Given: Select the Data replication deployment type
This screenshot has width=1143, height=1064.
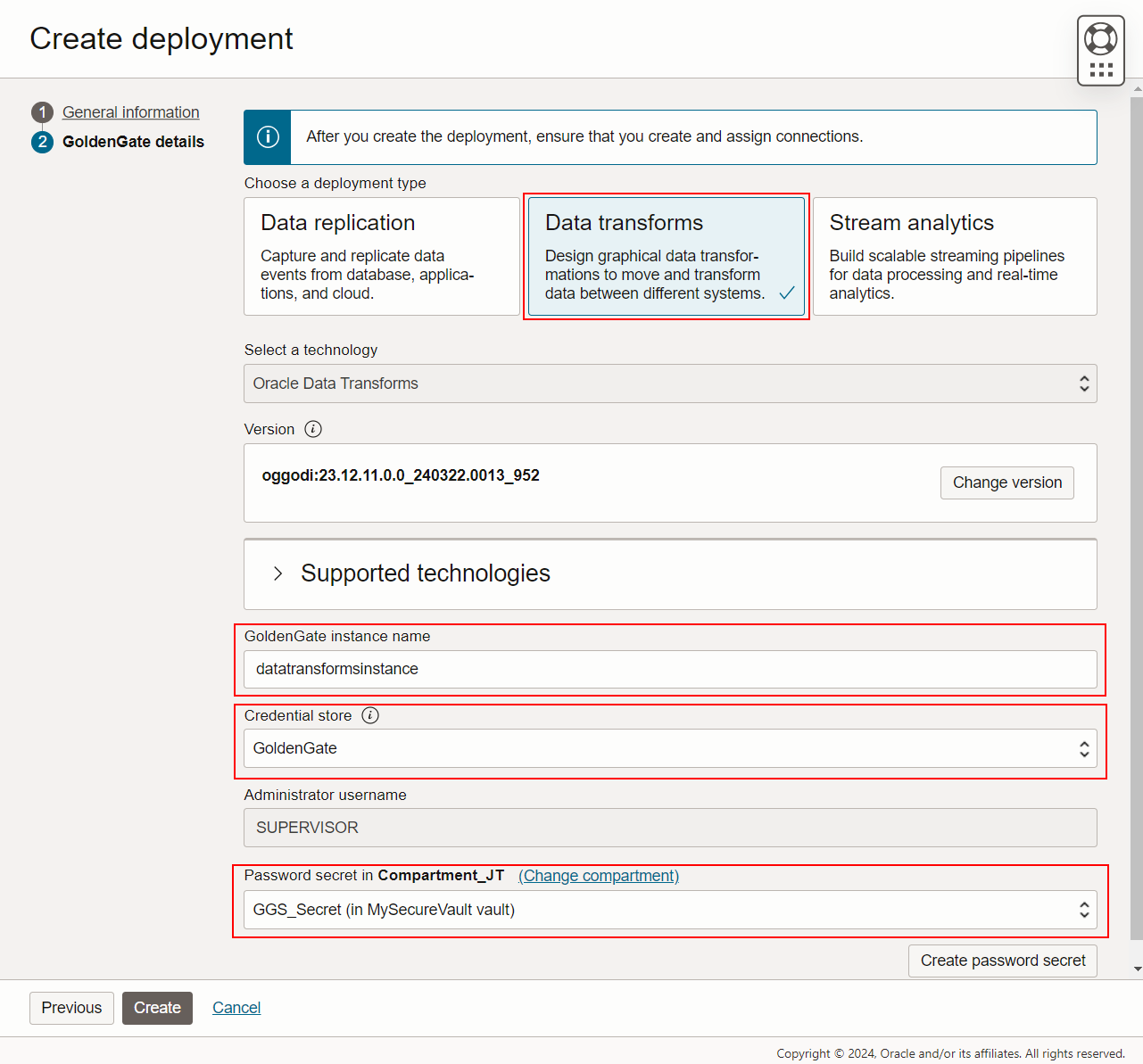Looking at the screenshot, I should [x=381, y=257].
